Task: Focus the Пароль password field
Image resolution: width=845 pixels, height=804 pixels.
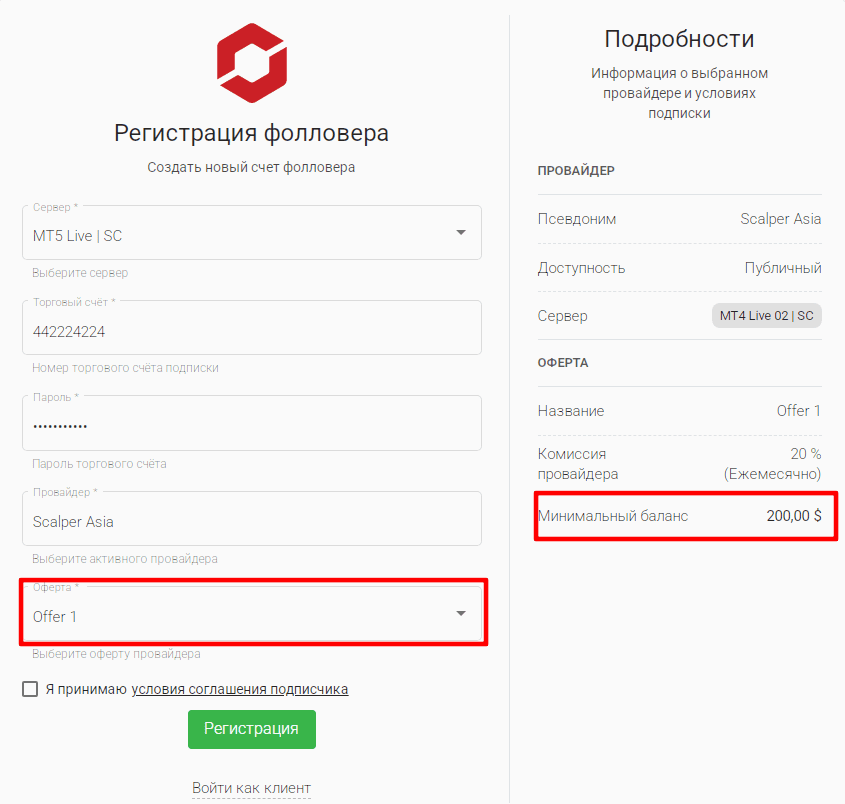Action: [x=252, y=423]
